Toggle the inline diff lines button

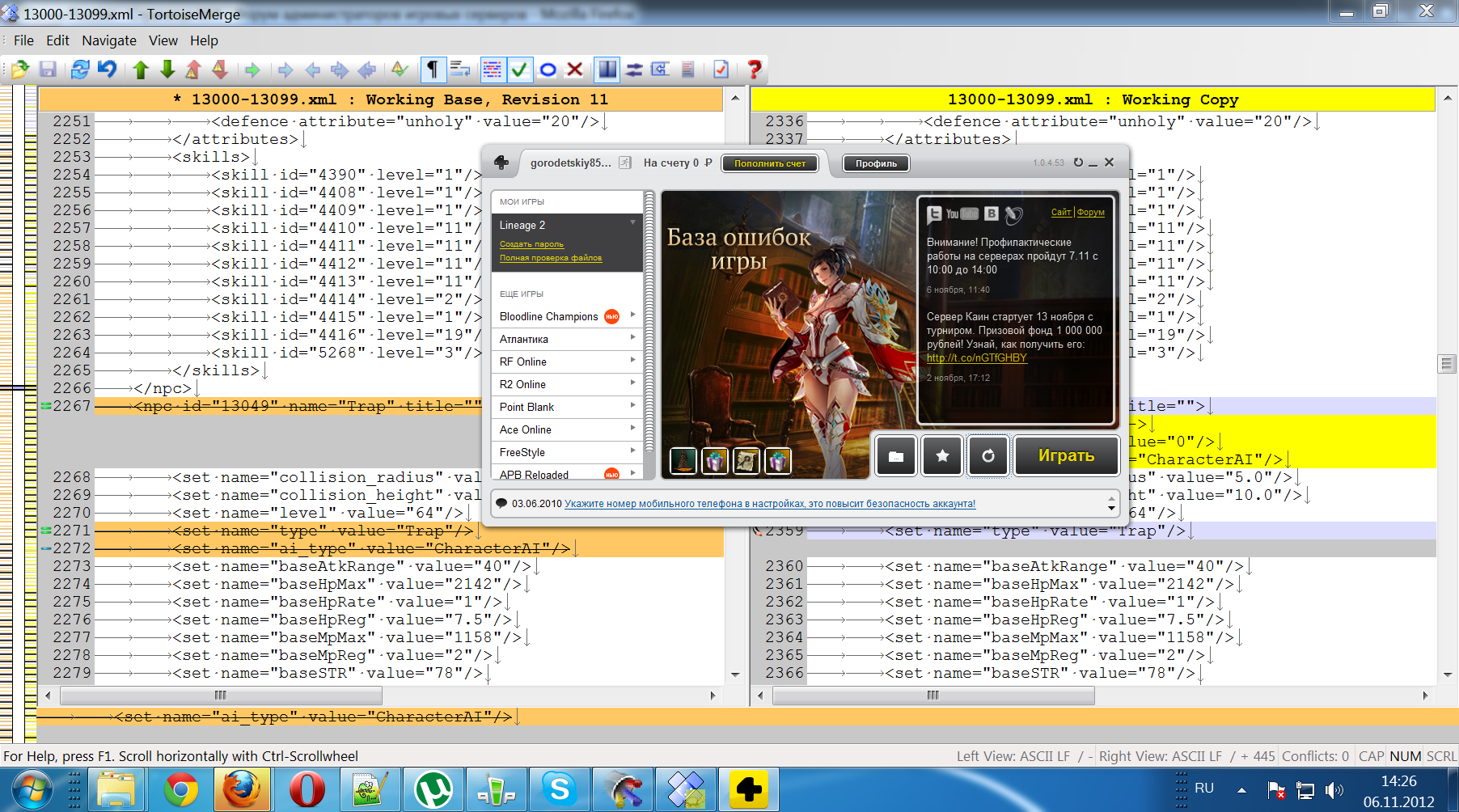(x=492, y=70)
